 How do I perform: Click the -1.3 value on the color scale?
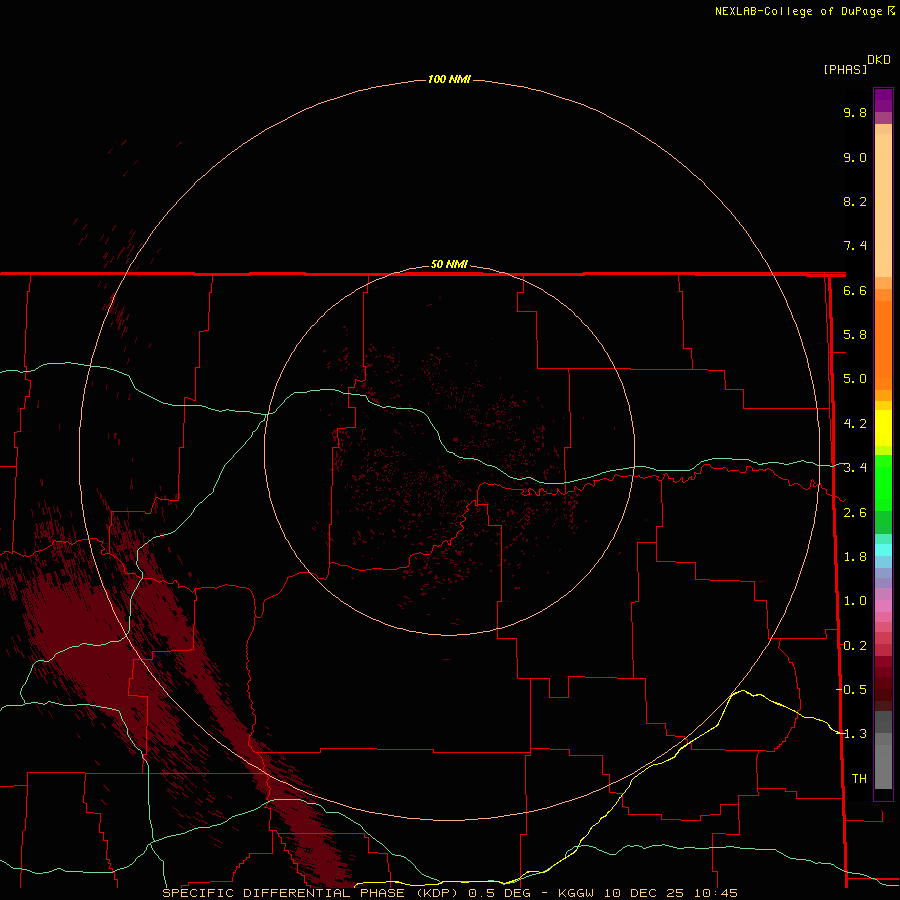pyautogui.click(x=852, y=734)
